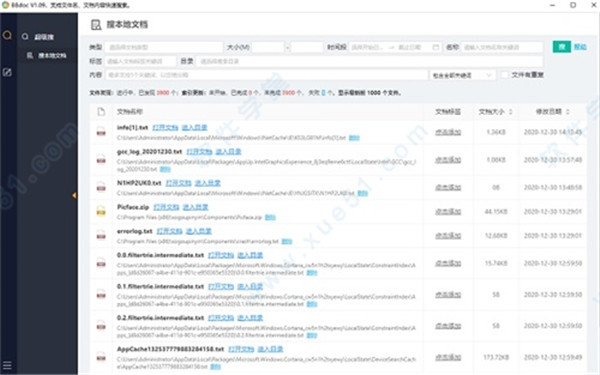
Task: Open the local documents search submenu item
Action: click(46, 55)
